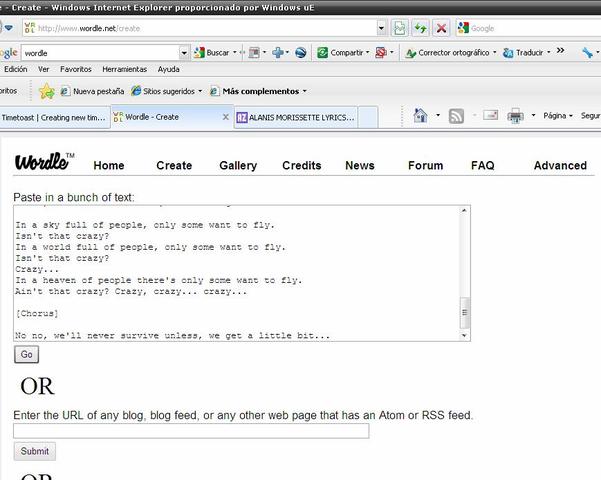
Task: Click the add to favorites star icon
Action: click(47, 91)
